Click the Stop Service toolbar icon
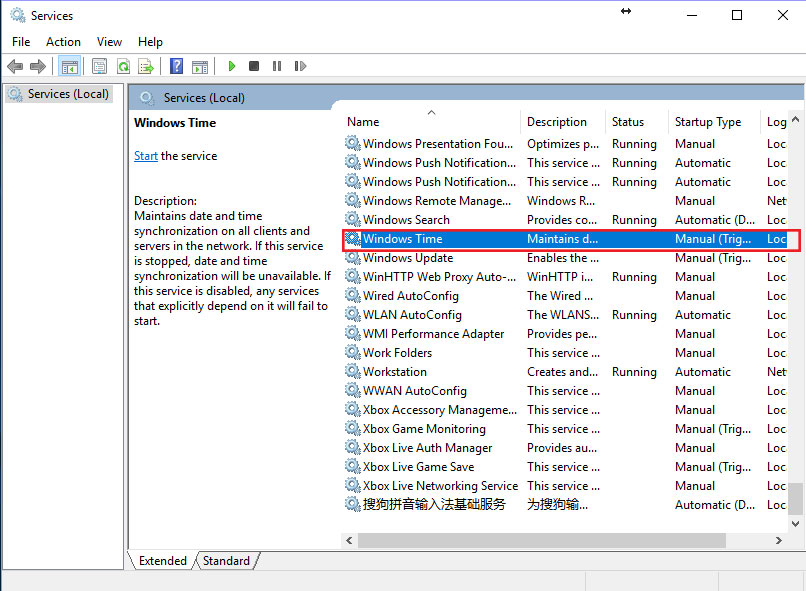 point(254,66)
